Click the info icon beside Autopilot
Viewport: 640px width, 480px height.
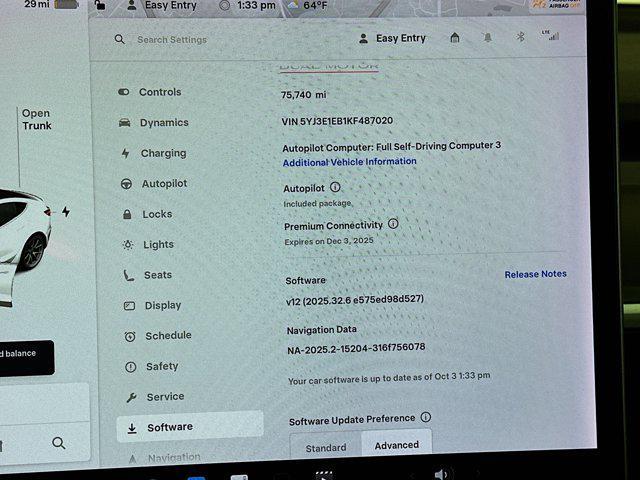coord(335,187)
